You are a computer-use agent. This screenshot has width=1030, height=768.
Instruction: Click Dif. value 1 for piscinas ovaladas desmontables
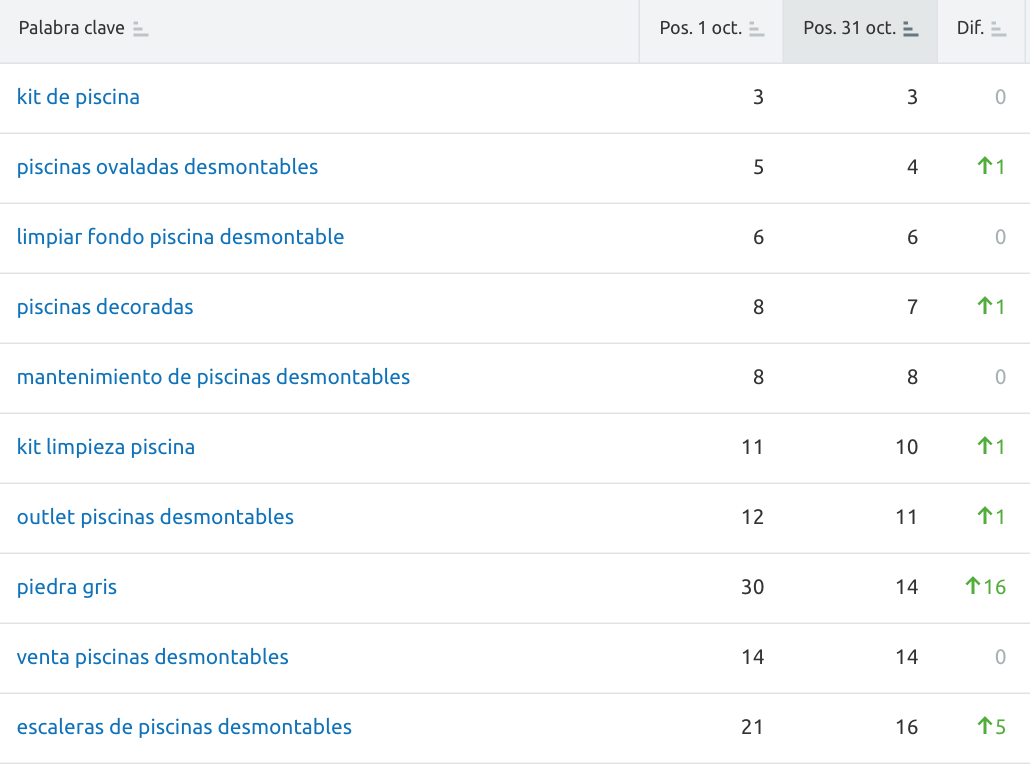[991, 167]
